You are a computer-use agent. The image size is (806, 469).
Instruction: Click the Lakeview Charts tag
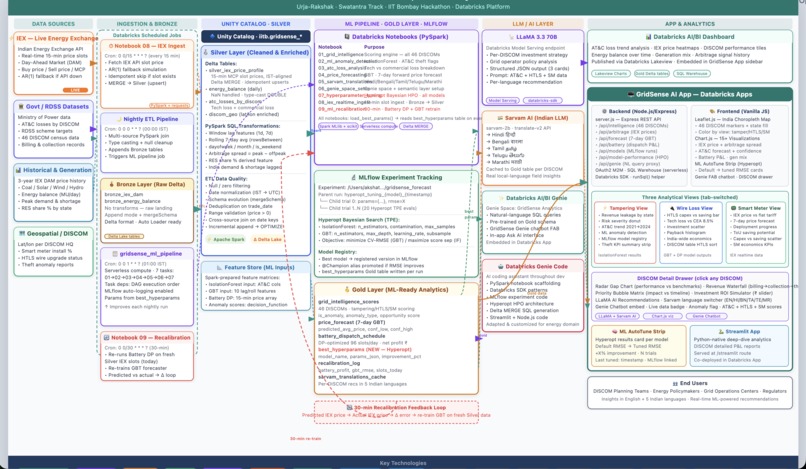(x=611, y=74)
